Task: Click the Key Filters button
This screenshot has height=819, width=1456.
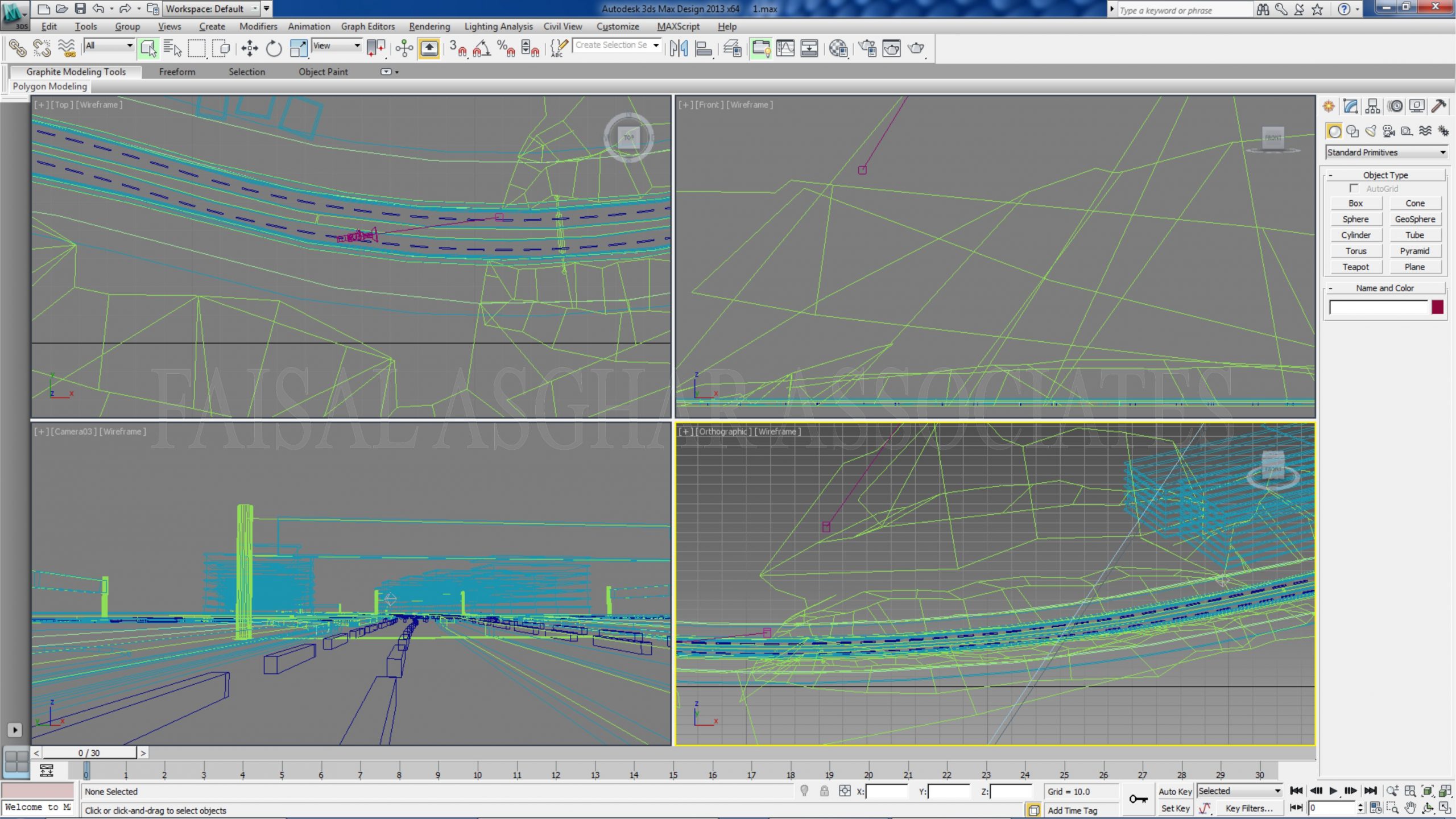Action: click(1249, 808)
